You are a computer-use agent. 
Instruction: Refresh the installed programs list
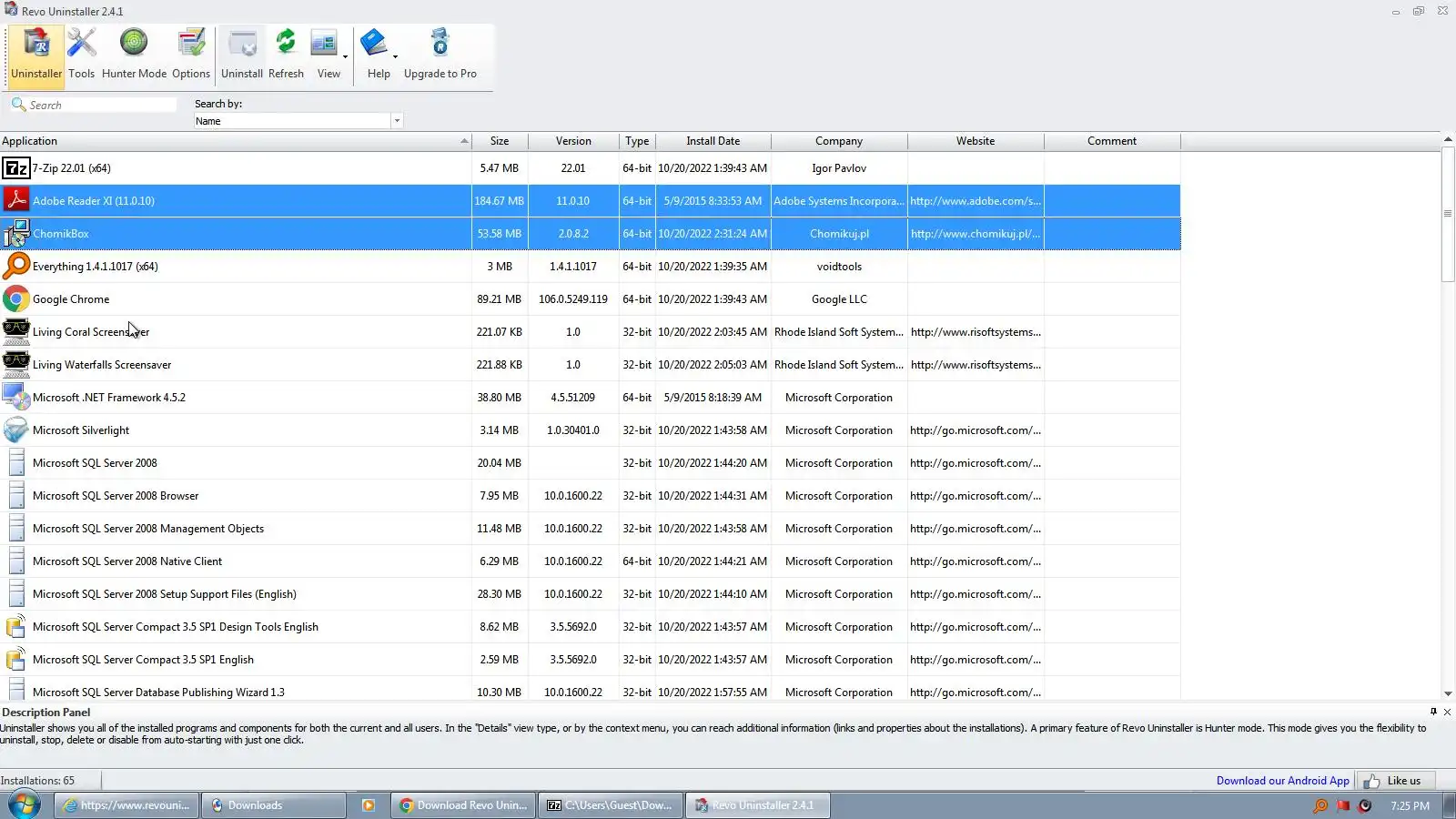click(x=286, y=56)
